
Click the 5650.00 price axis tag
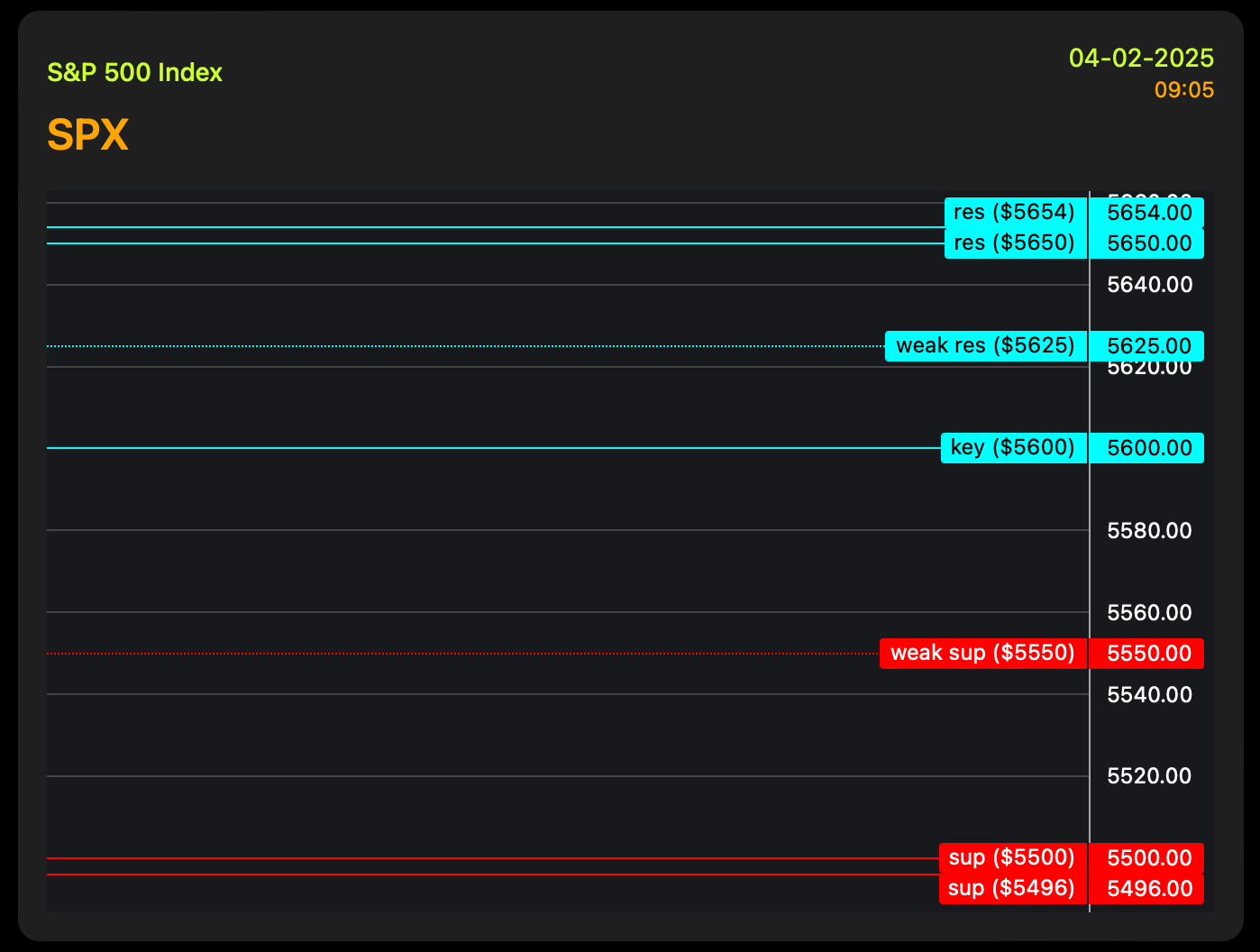[1146, 243]
